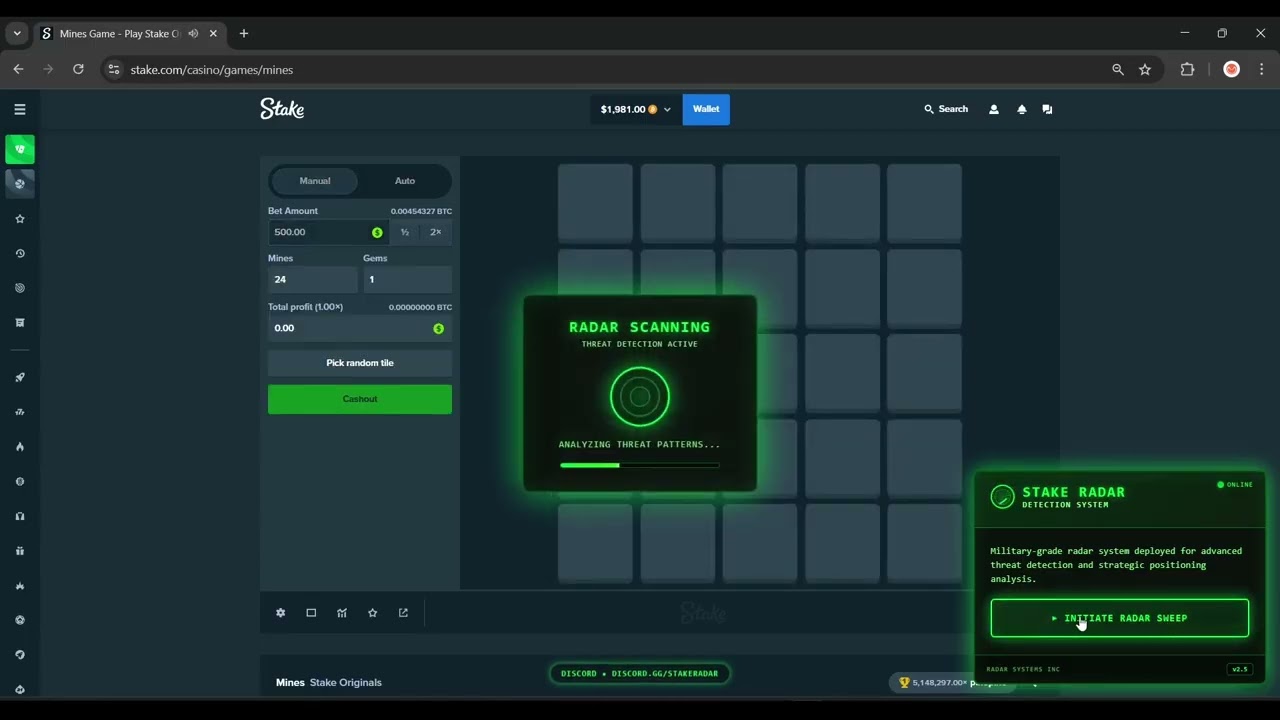Viewport: 1280px width, 720px height.
Task: Open the Chrome three-dot menu
Action: [x=1261, y=70]
